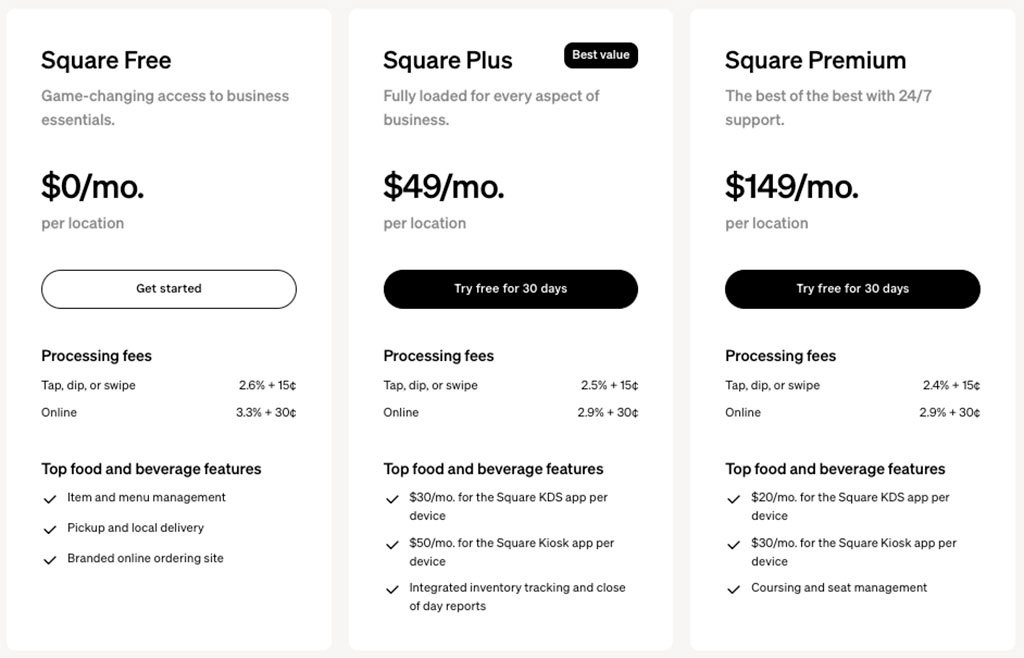1024x658 pixels.
Task: Click checkmark beside Branded online ordering site
Action: [x=49, y=560]
